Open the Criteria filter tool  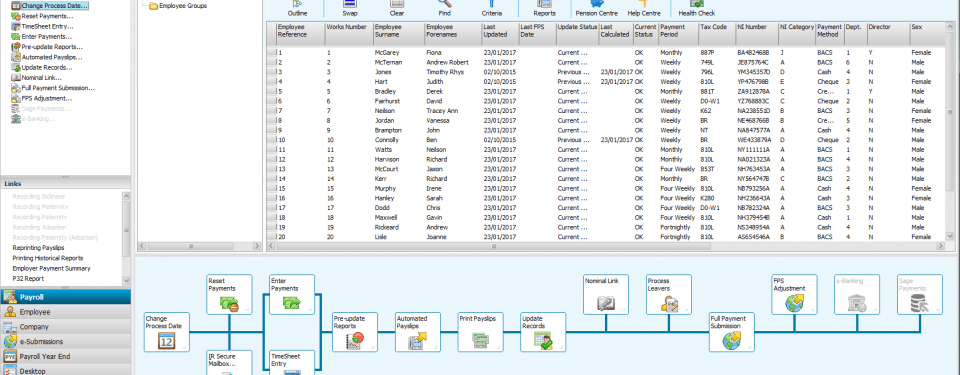[492, 9]
